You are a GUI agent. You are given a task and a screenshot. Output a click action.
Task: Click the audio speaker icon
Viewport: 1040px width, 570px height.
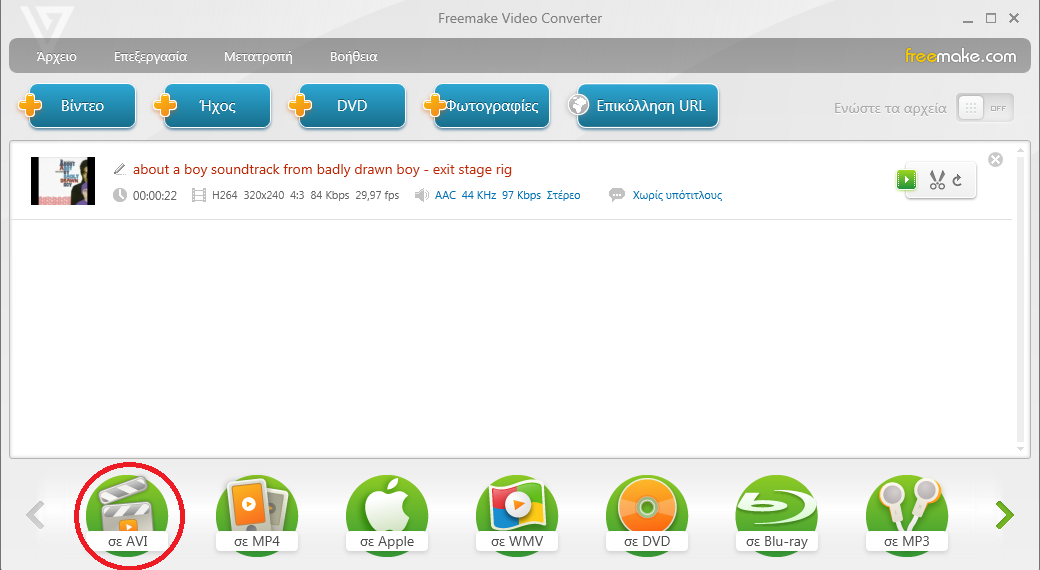click(421, 195)
